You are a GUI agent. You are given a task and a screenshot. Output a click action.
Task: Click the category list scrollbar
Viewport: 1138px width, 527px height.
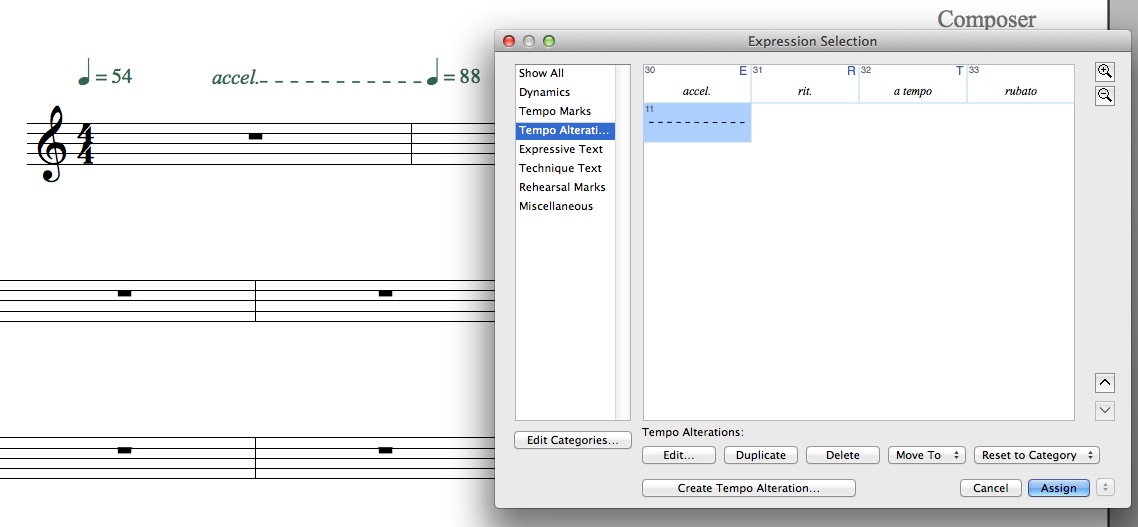[x=623, y=242]
